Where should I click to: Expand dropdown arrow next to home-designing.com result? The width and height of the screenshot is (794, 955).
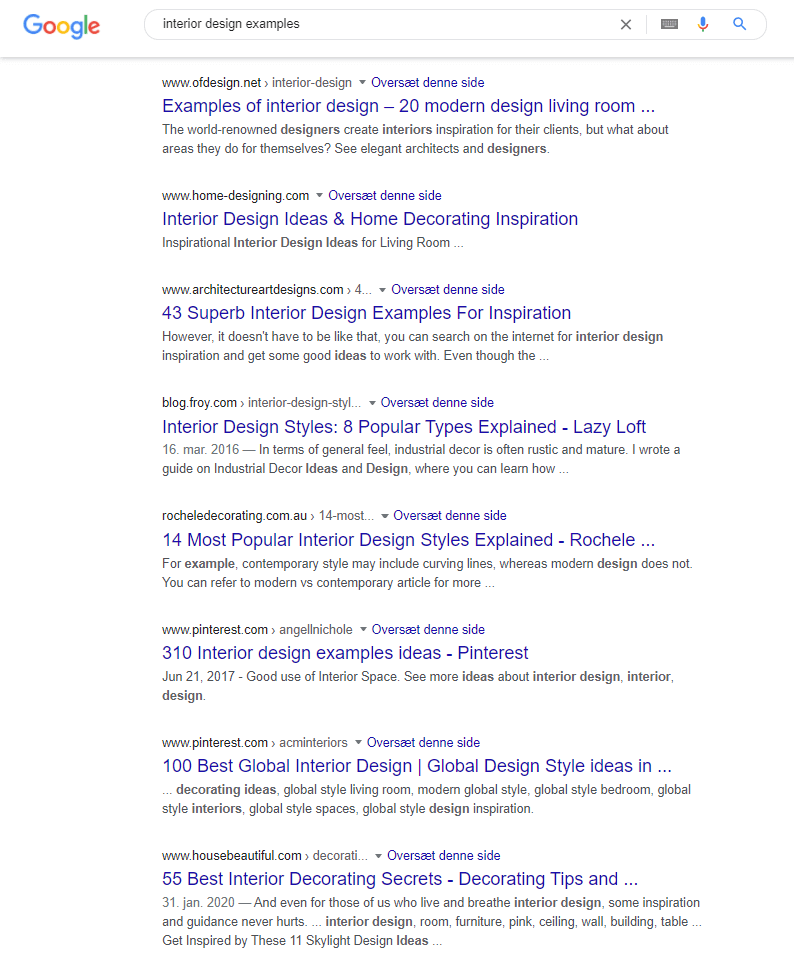click(319, 196)
